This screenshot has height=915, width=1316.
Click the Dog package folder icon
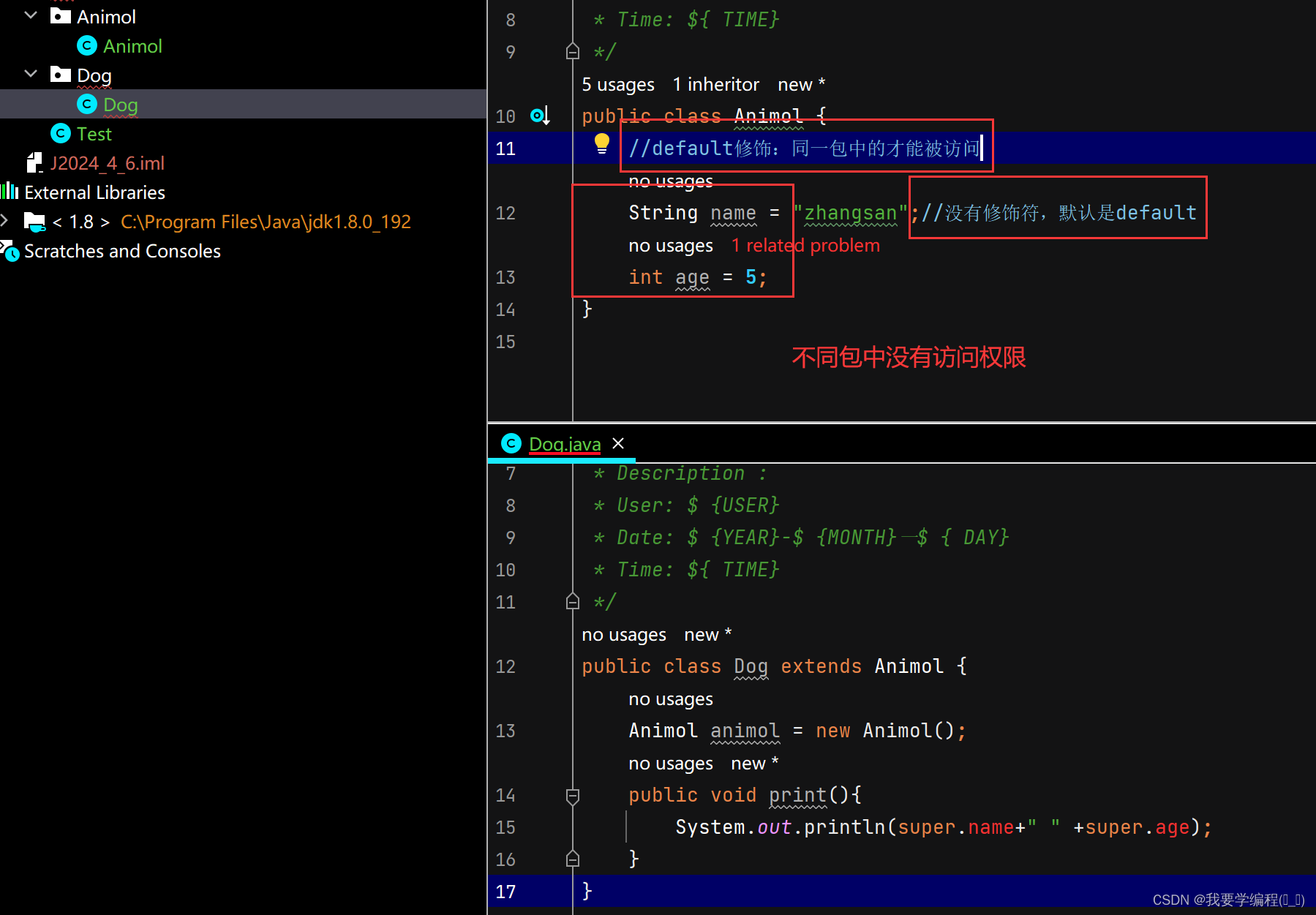61,74
